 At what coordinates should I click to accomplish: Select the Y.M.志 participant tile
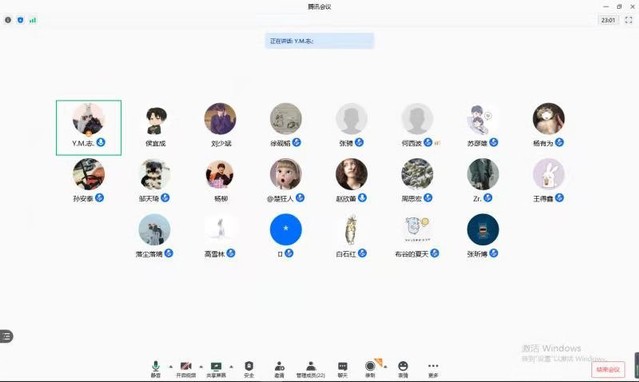pyautogui.click(x=89, y=128)
